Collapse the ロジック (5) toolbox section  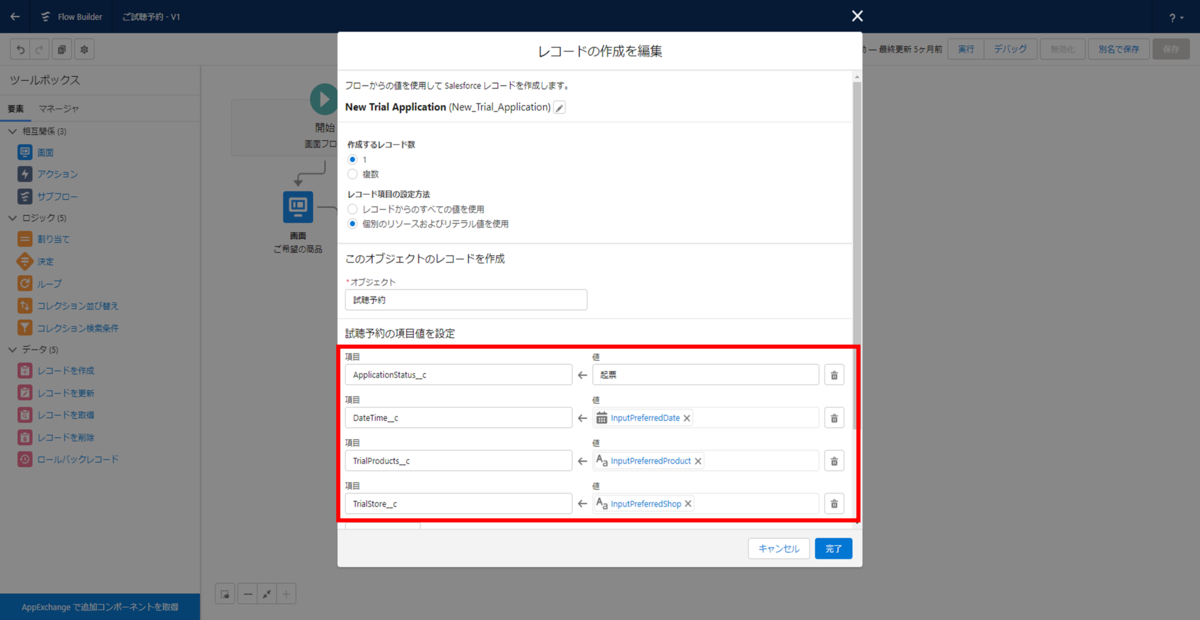(12, 218)
